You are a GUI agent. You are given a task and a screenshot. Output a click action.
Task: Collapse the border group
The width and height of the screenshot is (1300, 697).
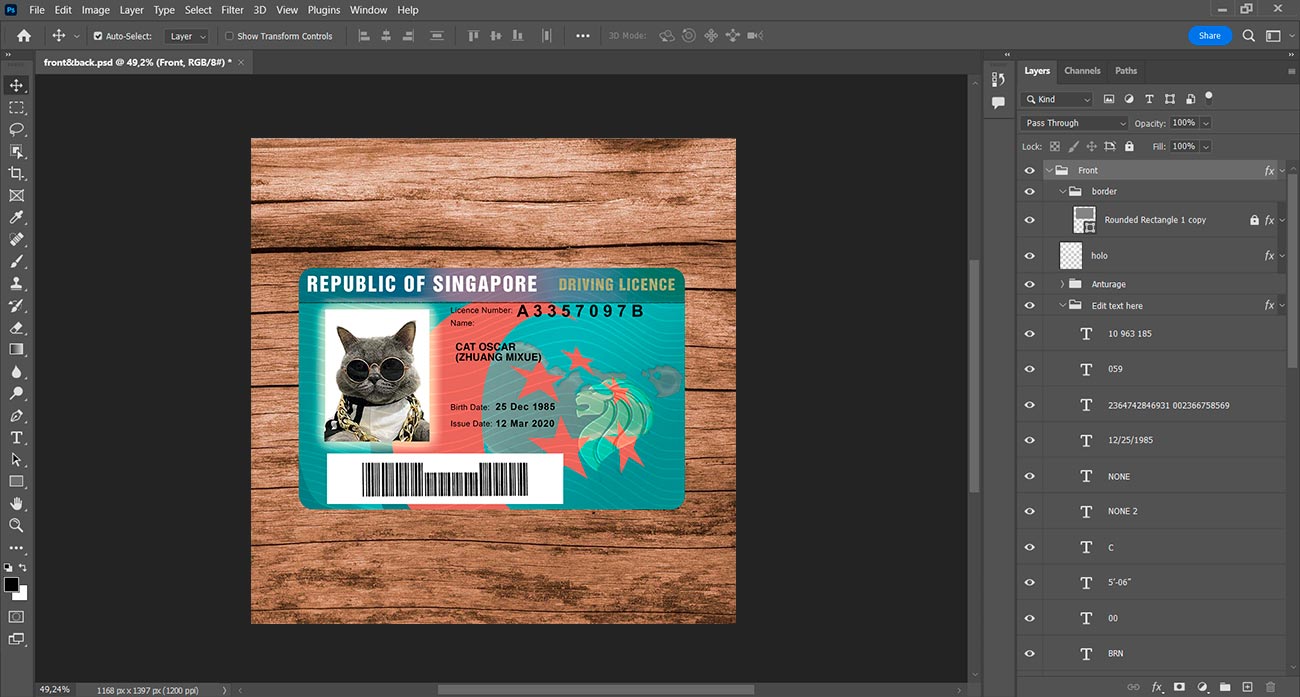(x=1063, y=191)
